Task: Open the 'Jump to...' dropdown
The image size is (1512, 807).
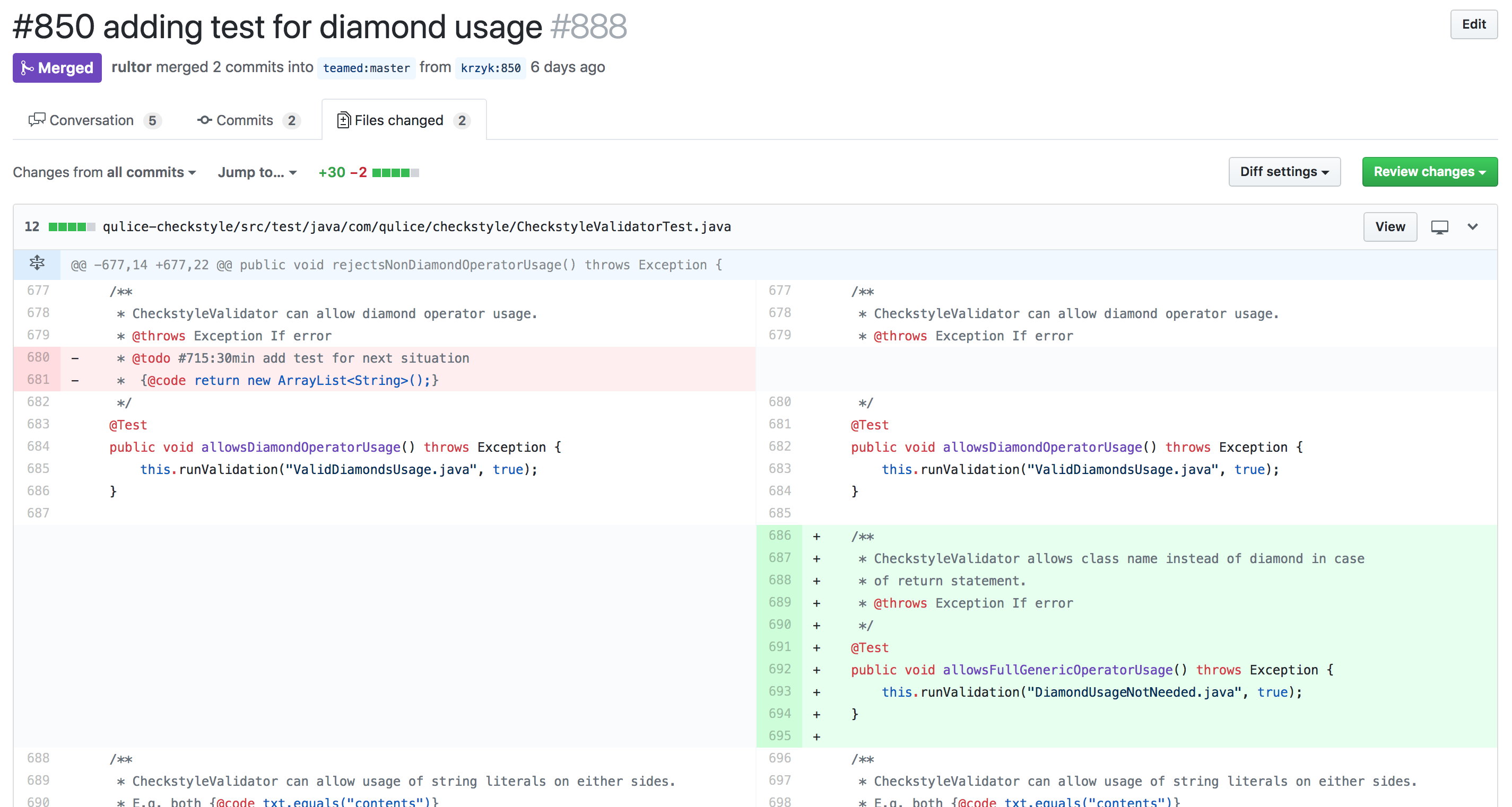Action: 256,172
